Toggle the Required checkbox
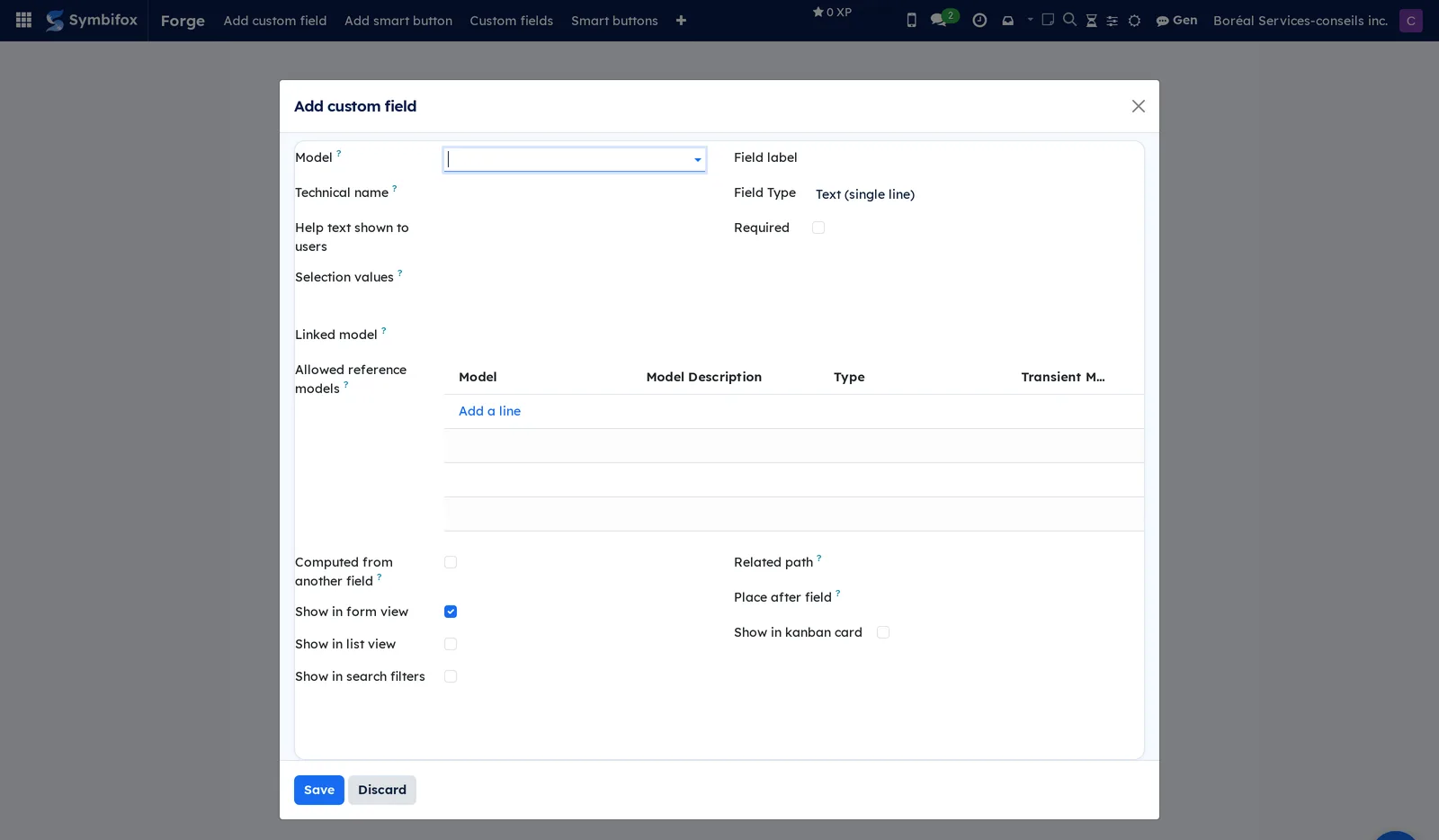Screen dimensions: 1439x840 coord(818,228)
